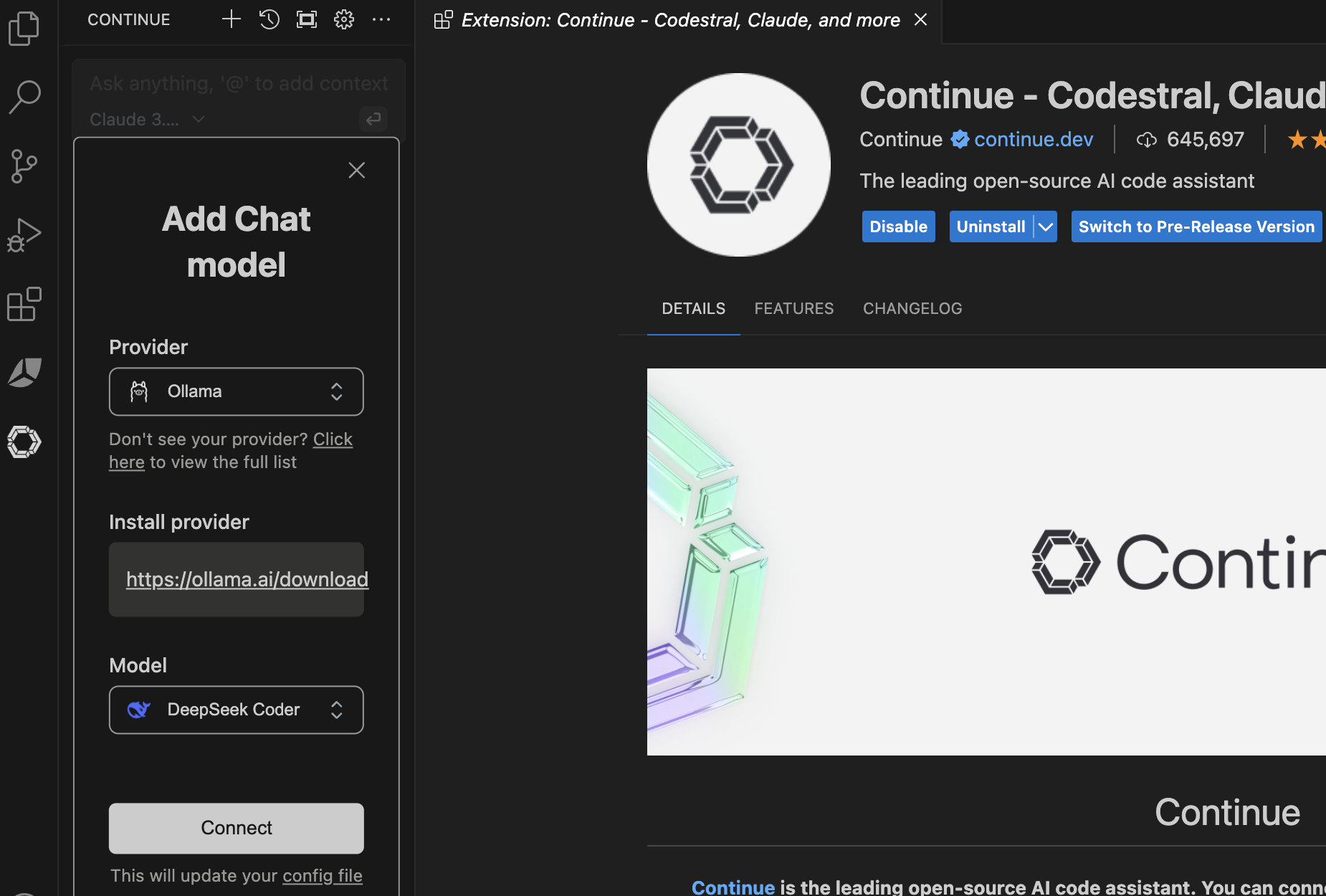Click the star rating
1326x896 pixels.
(x=1307, y=140)
